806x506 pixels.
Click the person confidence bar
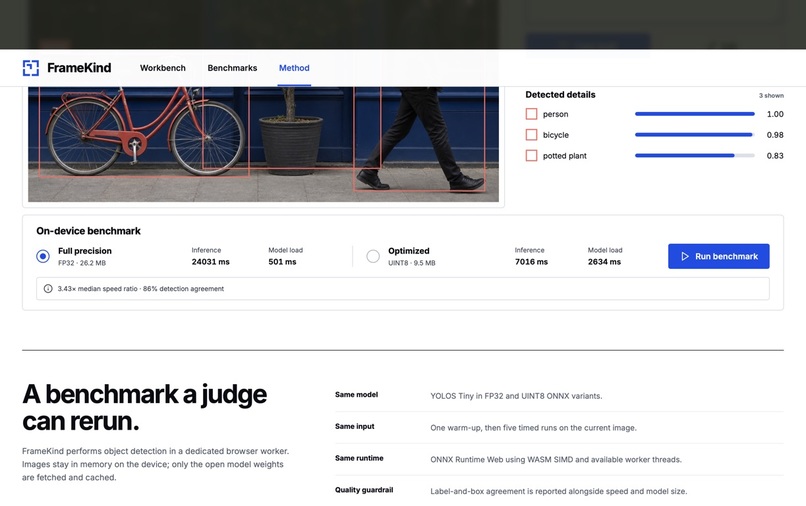pyautogui.click(x=695, y=114)
